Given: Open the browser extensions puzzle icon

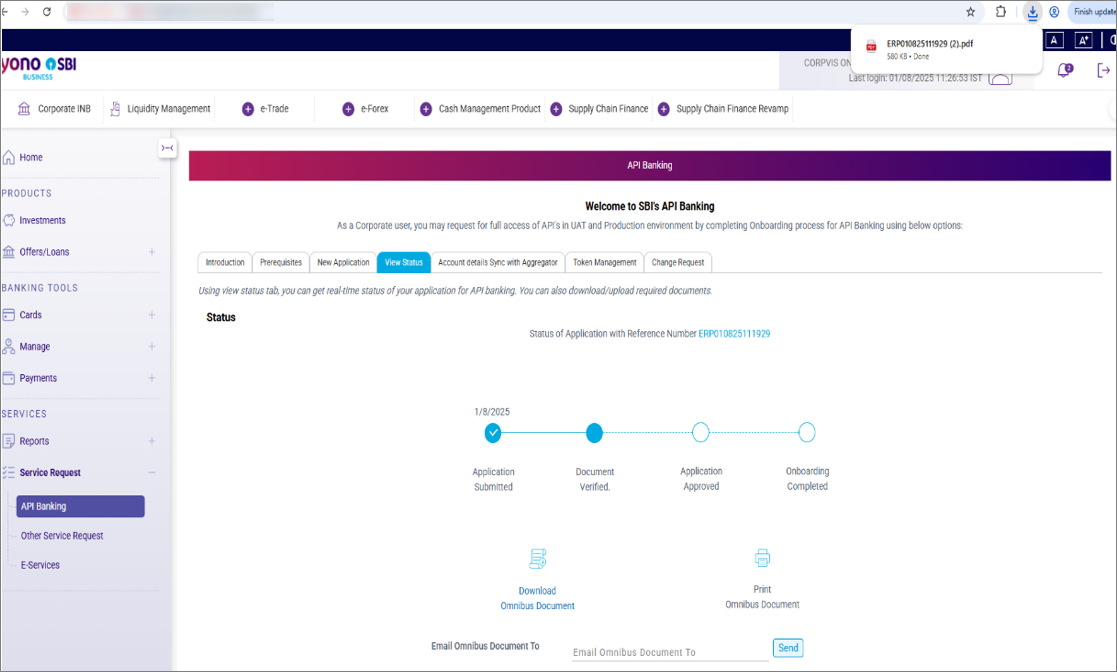Looking at the screenshot, I should pos(1001,11).
